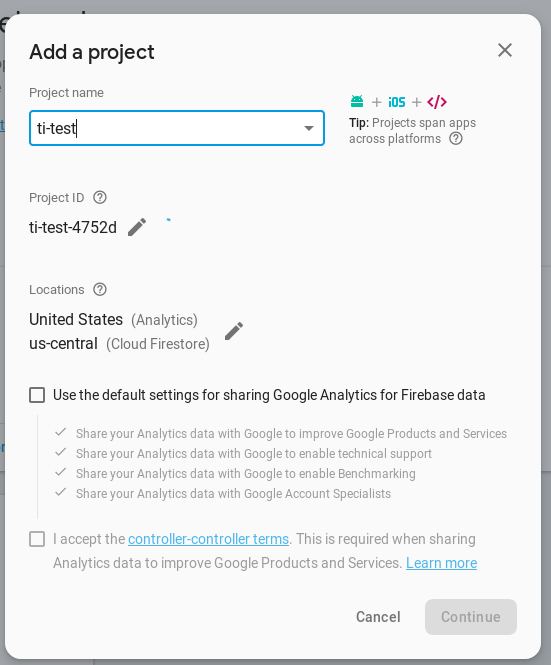Click the Continue button
The height and width of the screenshot is (665, 551).
tap(471, 617)
